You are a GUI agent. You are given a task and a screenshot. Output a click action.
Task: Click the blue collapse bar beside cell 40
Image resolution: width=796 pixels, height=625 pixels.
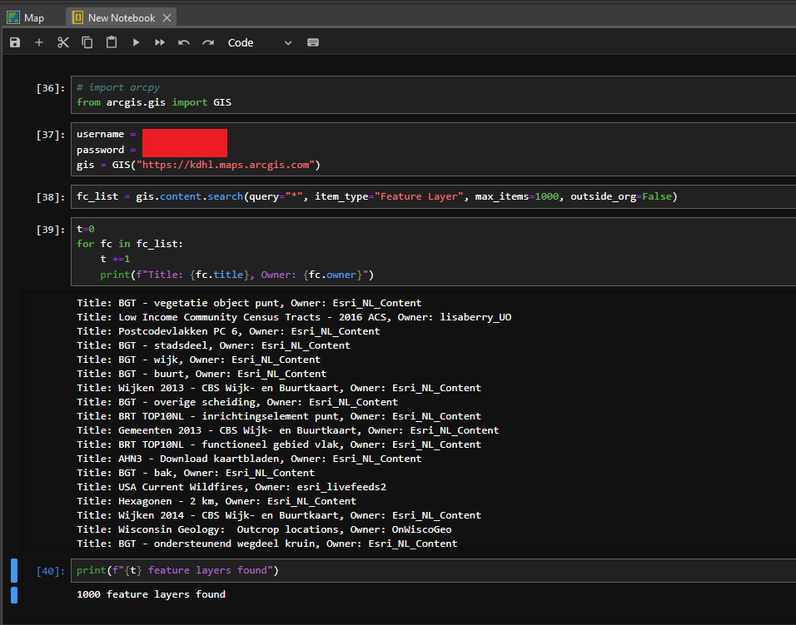tap(14, 571)
